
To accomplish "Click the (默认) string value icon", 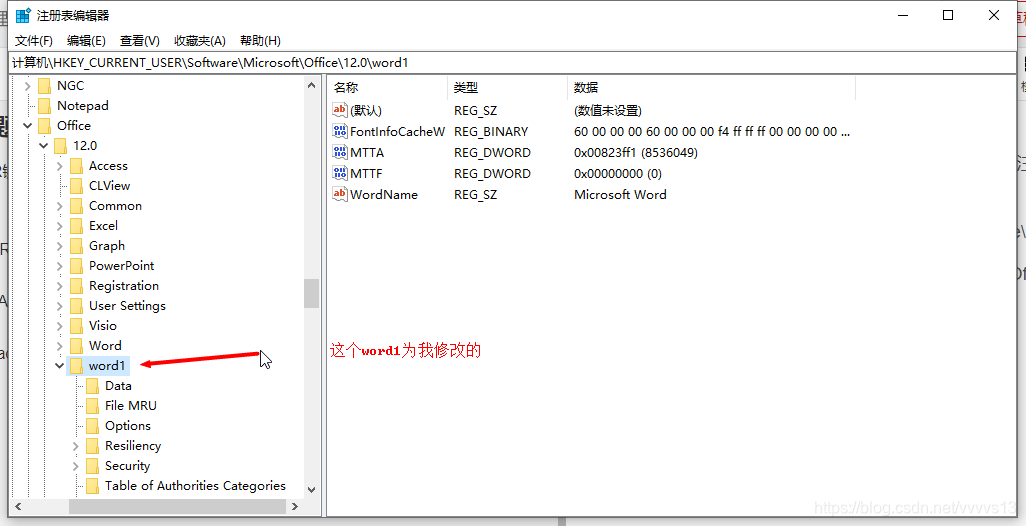I will tap(340, 111).
